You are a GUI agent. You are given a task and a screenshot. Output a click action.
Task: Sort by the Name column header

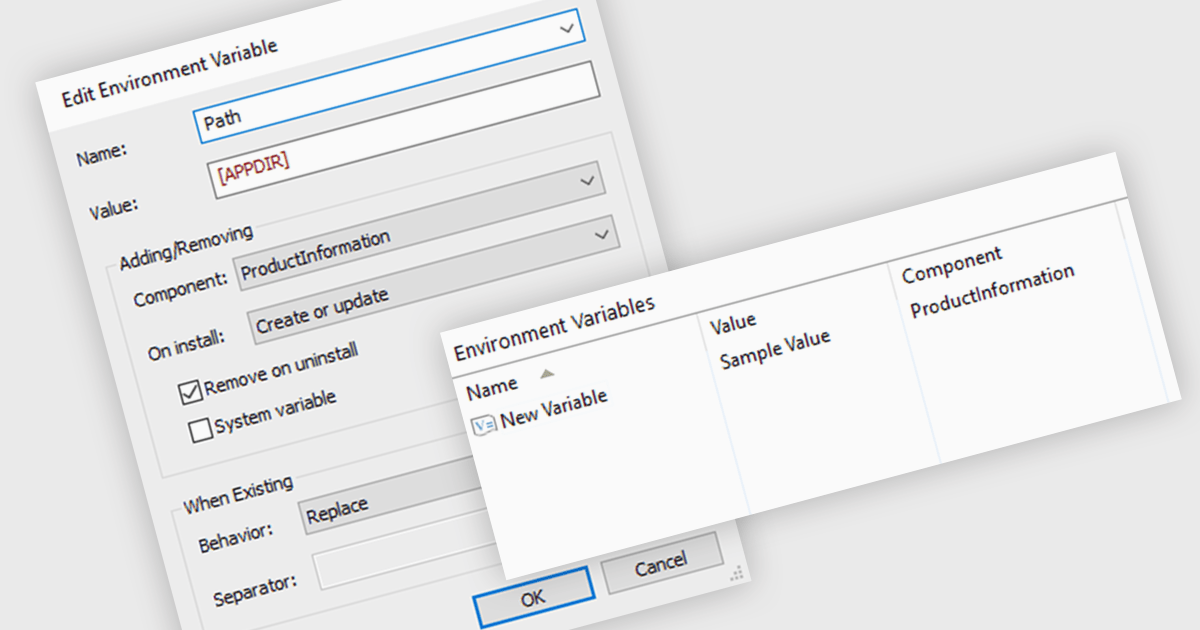(x=492, y=385)
